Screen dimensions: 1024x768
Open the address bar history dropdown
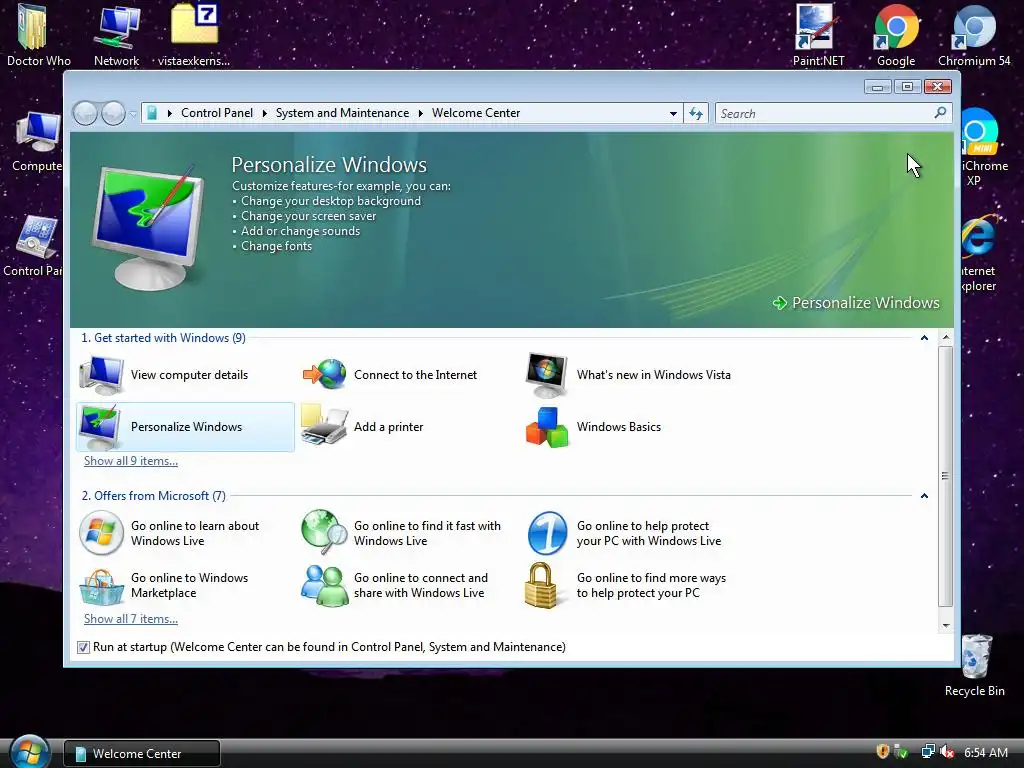click(673, 114)
